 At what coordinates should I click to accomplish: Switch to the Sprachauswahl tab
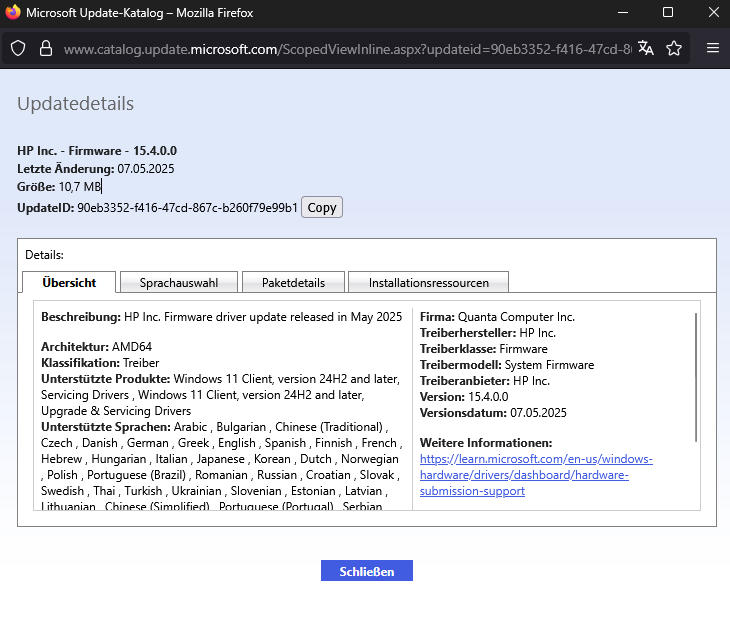(x=179, y=283)
